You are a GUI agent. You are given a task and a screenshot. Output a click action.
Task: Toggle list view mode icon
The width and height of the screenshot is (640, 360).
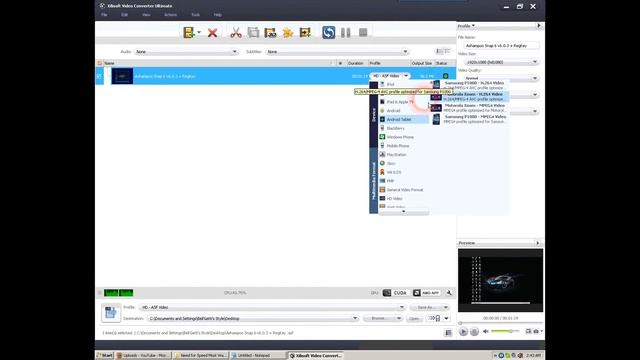point(442,51)
